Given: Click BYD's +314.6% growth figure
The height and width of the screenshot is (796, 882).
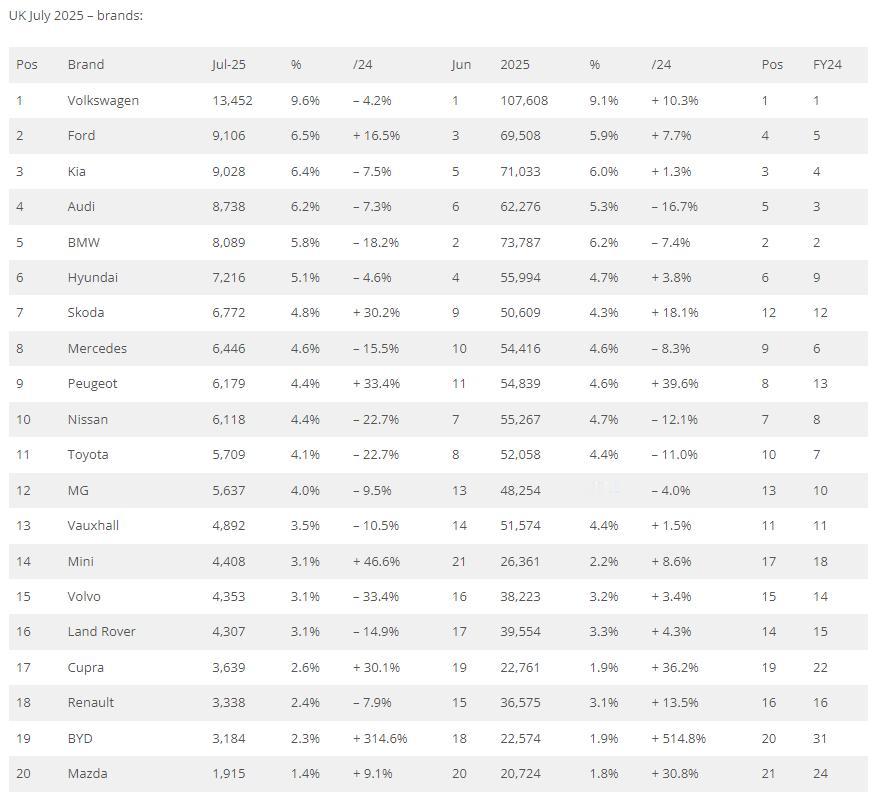Looking at the screenshot, I should pos(380,738).
